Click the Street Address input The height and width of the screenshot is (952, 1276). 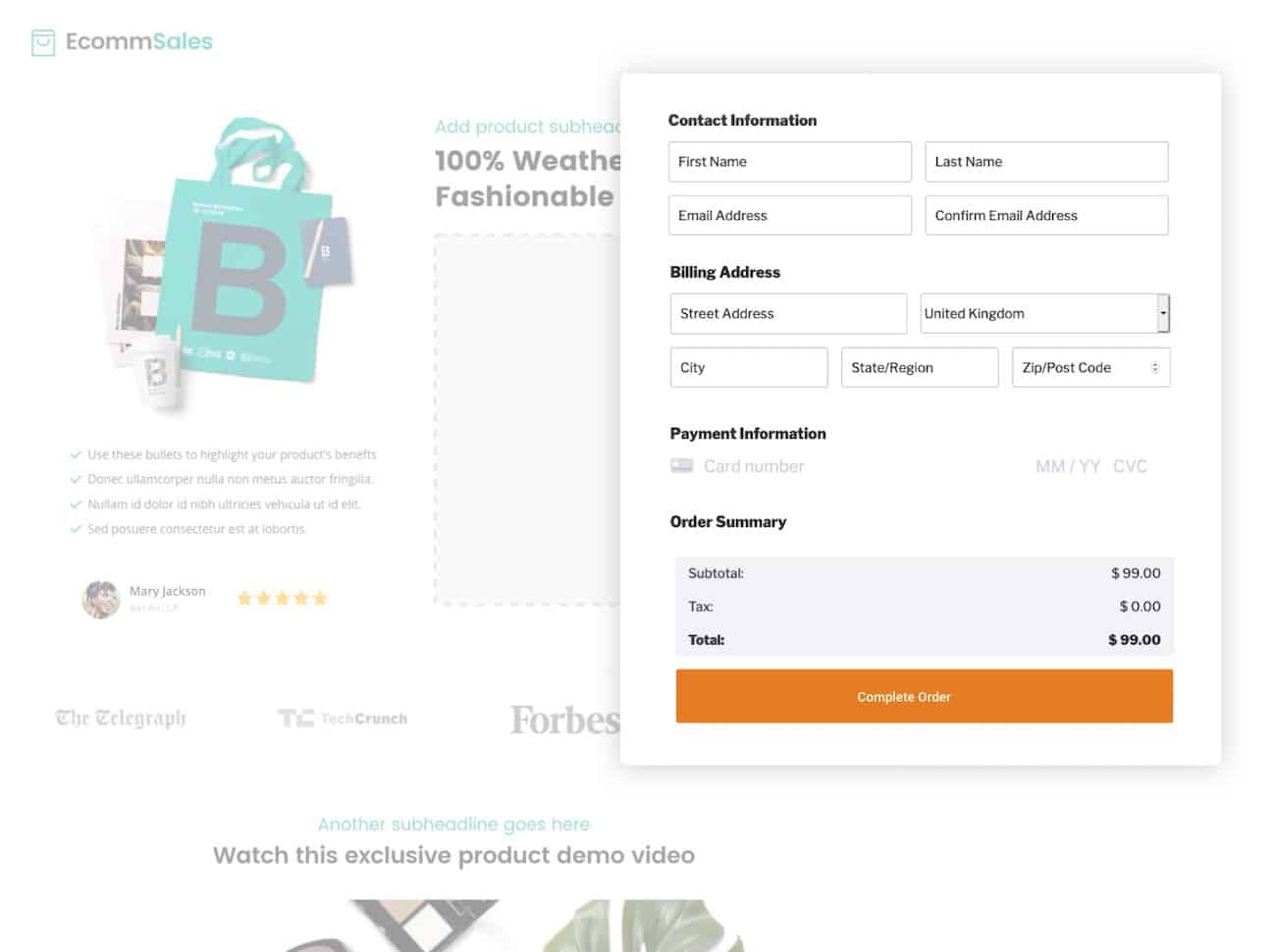click(788, 314)
